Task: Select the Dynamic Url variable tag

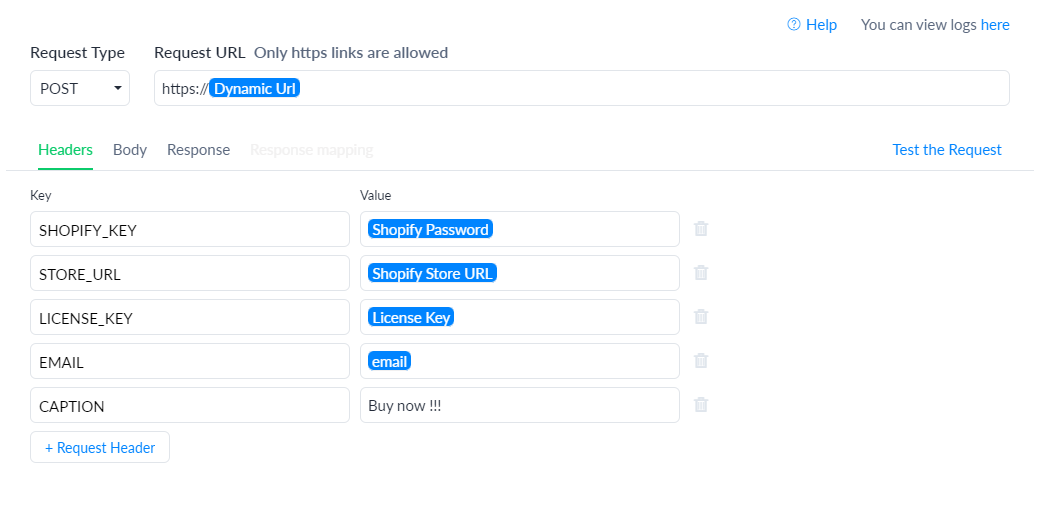Action: pyautogui.click(x=255, y=88)
